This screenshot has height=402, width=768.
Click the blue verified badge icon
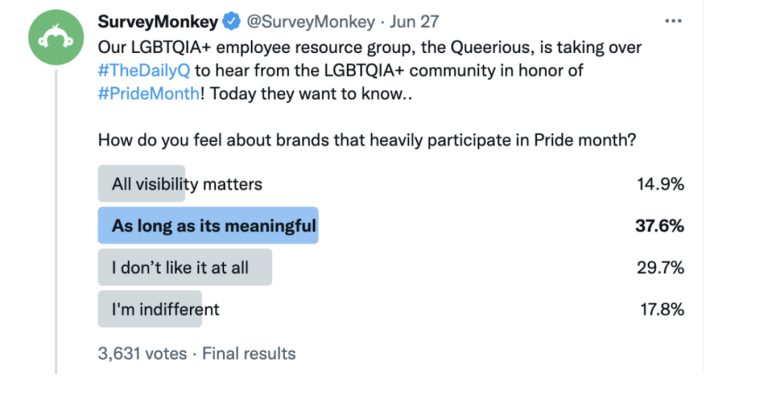tap(231, 22)
